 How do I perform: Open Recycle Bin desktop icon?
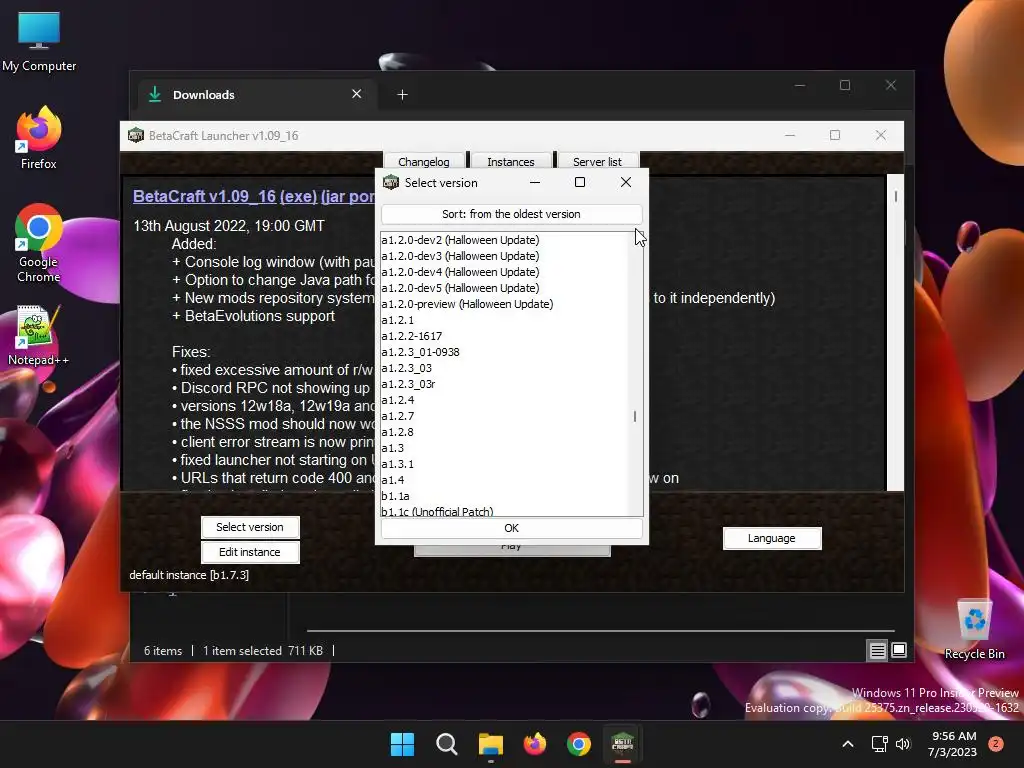click(x=974, y=629)
